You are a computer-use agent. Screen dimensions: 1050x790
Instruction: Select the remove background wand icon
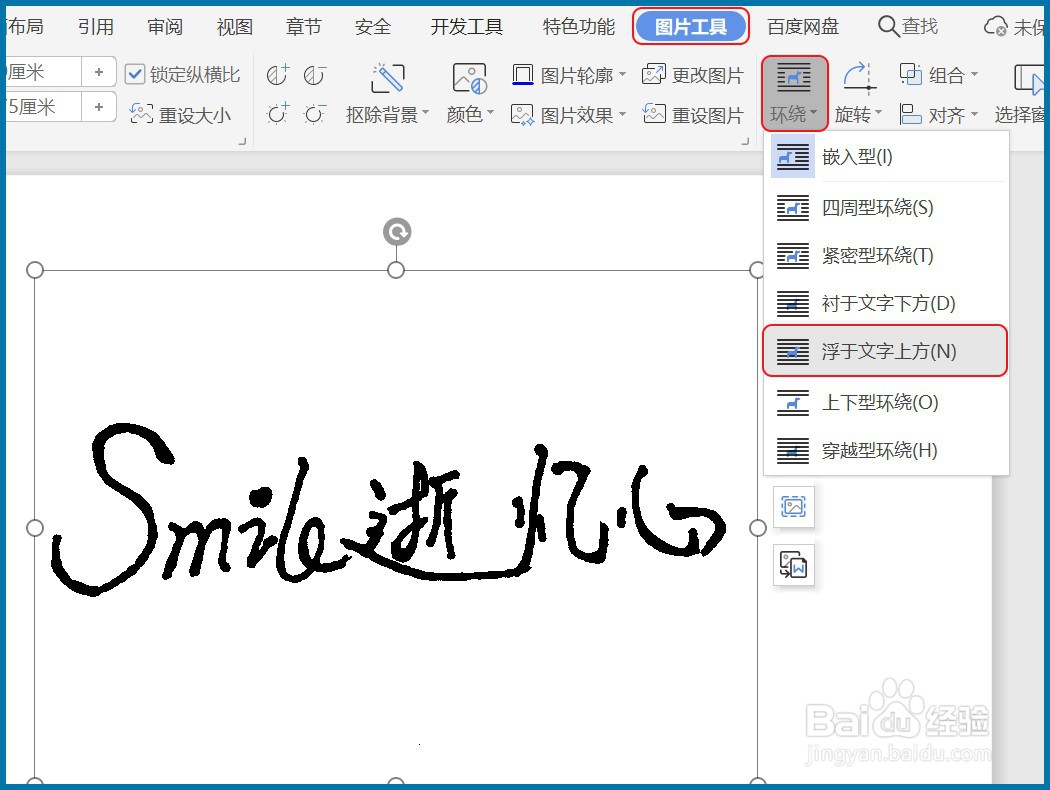tap(388, 78)
